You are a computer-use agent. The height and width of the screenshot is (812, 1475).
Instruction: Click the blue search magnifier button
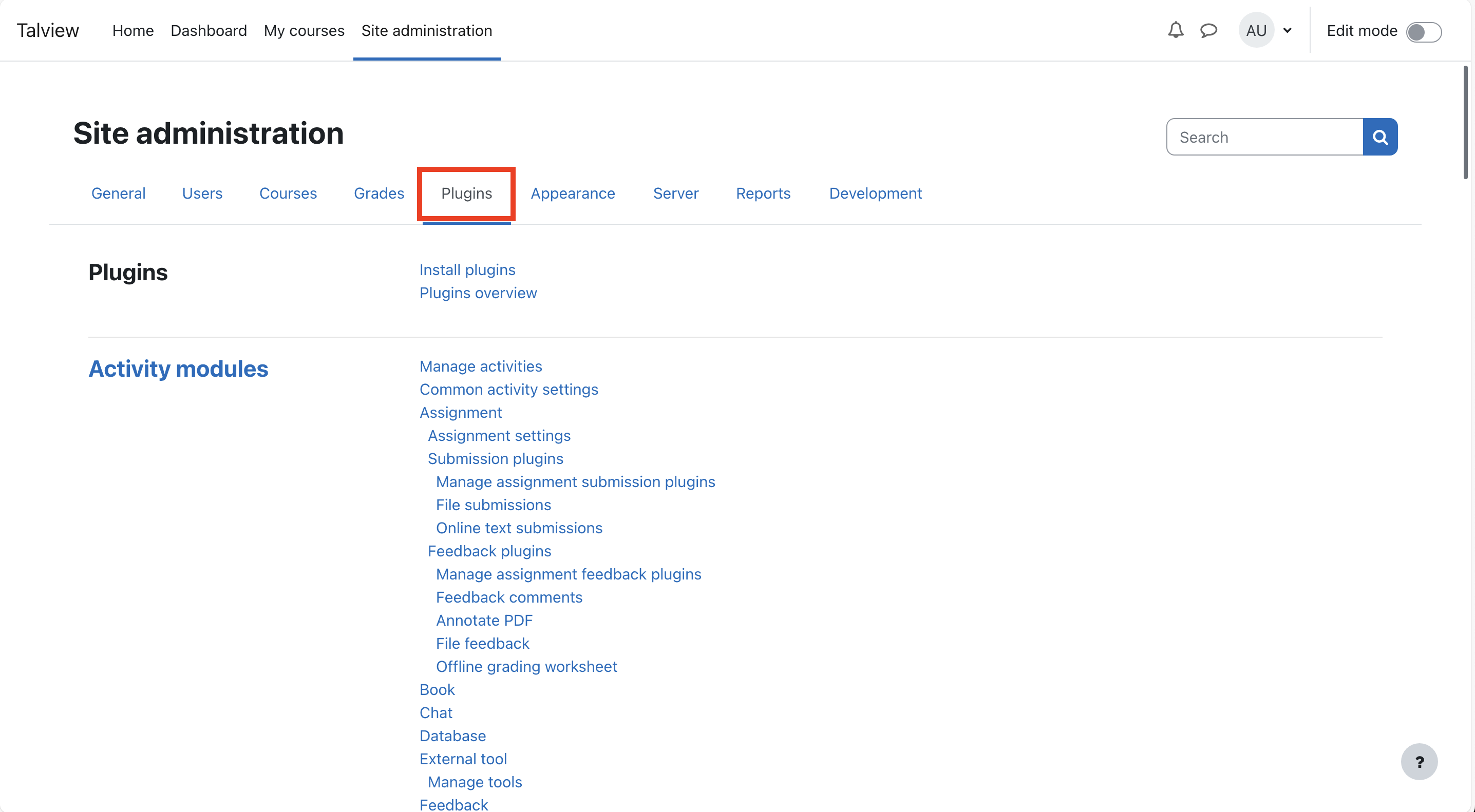tap(1380, 138)
